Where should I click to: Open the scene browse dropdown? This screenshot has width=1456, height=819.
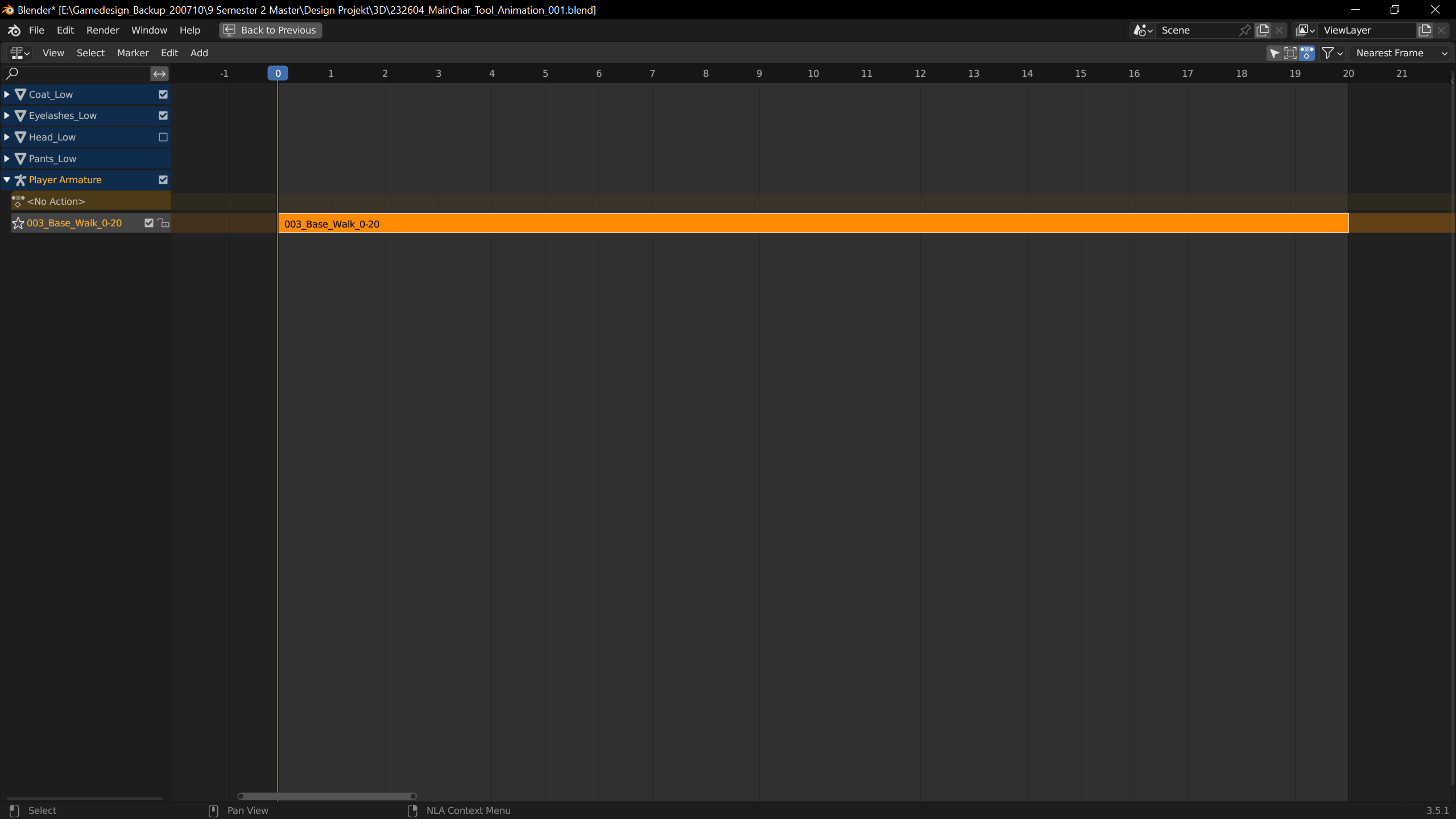point(1142,30)
